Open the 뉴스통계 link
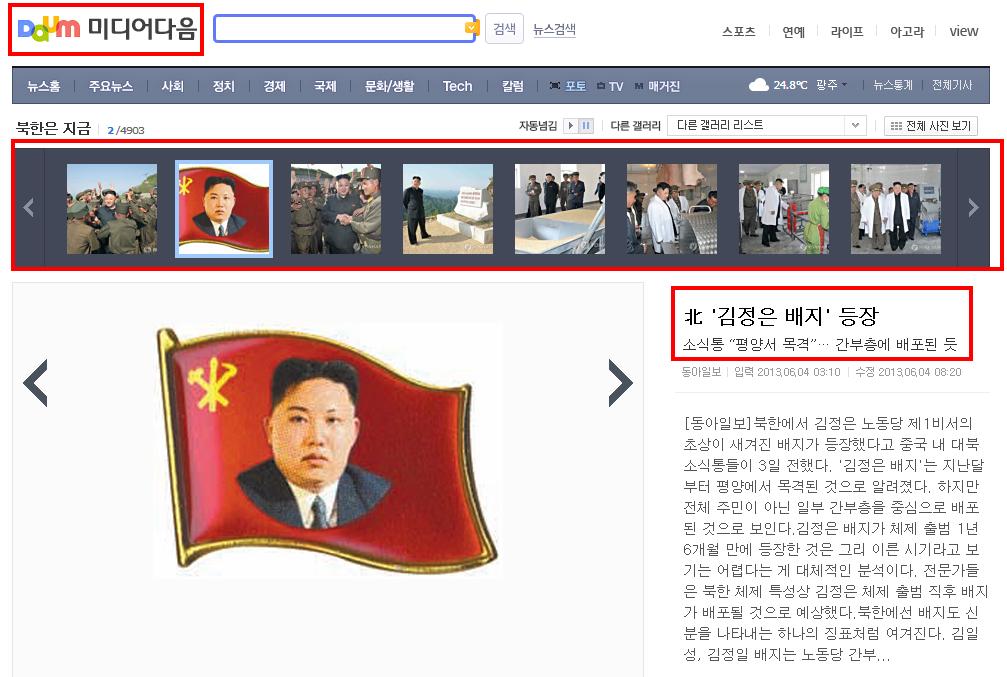Viewport: 1007px width, 677px height. [893, 85]
